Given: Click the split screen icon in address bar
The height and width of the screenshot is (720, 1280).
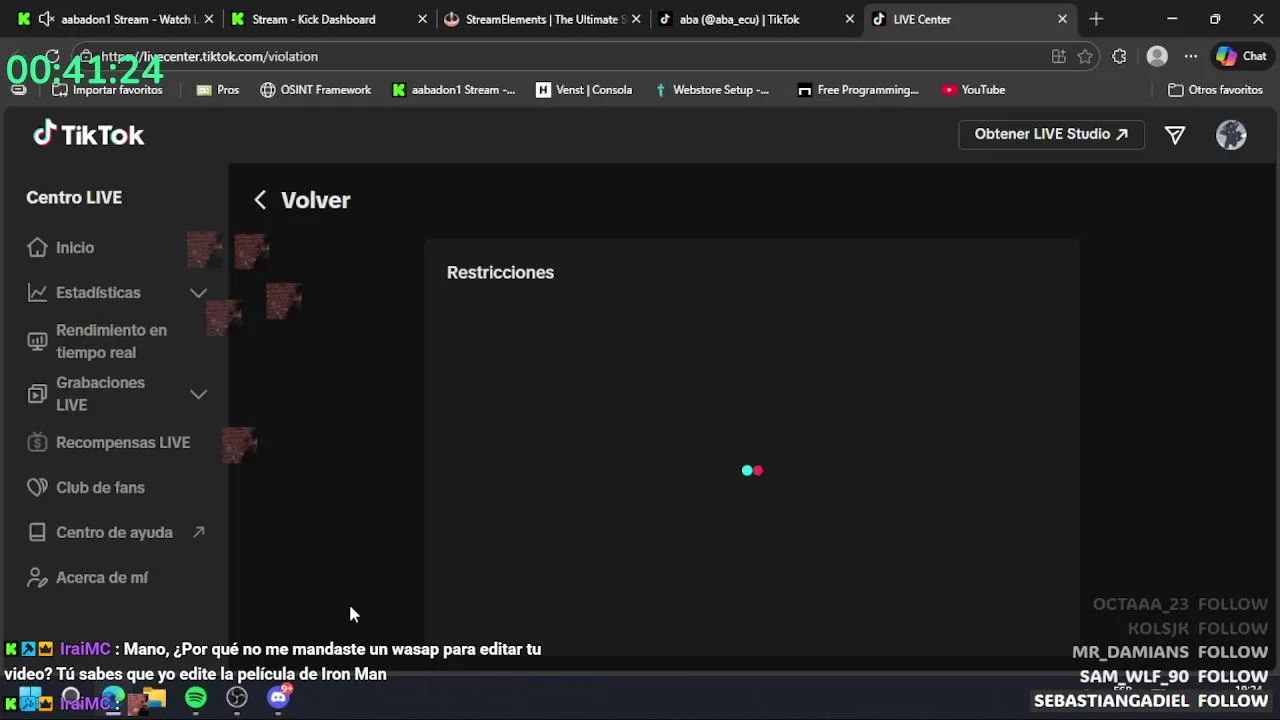Looking at the screenshot, I should click(x=1059, y=57).
